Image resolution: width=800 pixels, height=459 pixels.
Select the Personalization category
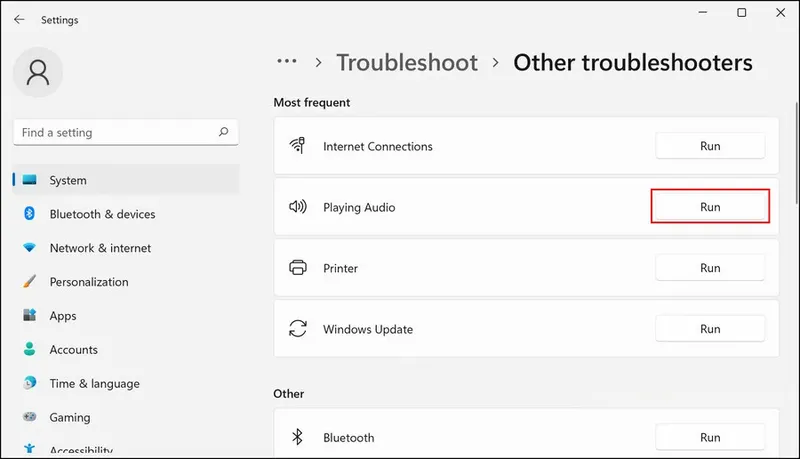pyautogui.click(x=126, y=282)
